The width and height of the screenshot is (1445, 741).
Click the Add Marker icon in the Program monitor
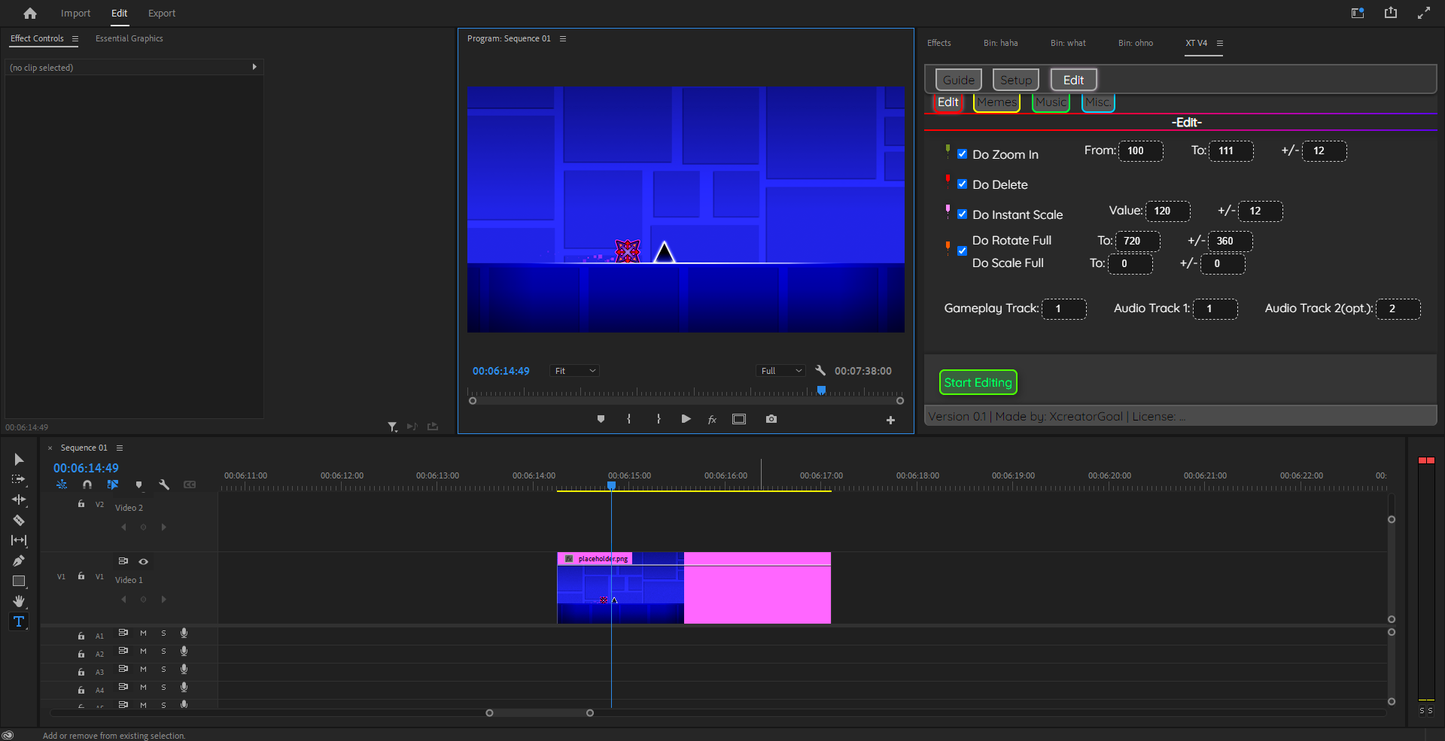(x=600, y=419)
